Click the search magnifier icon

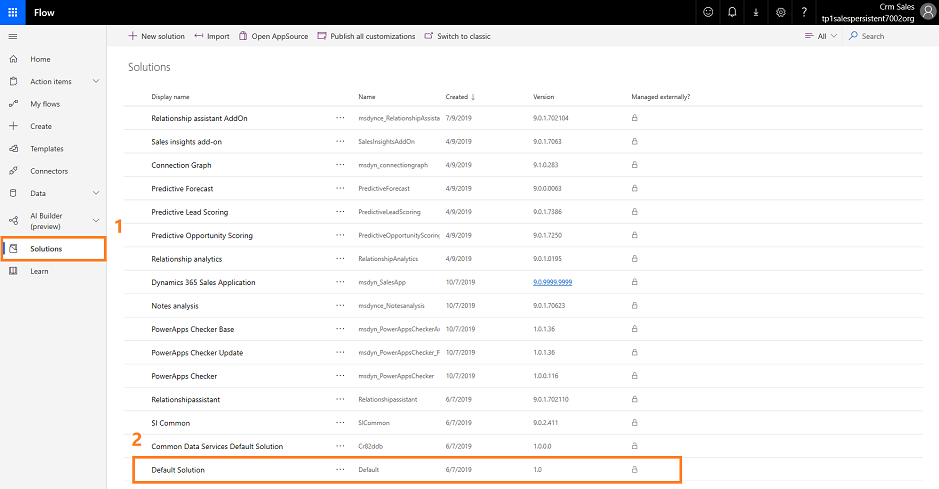tap(853, 36)
